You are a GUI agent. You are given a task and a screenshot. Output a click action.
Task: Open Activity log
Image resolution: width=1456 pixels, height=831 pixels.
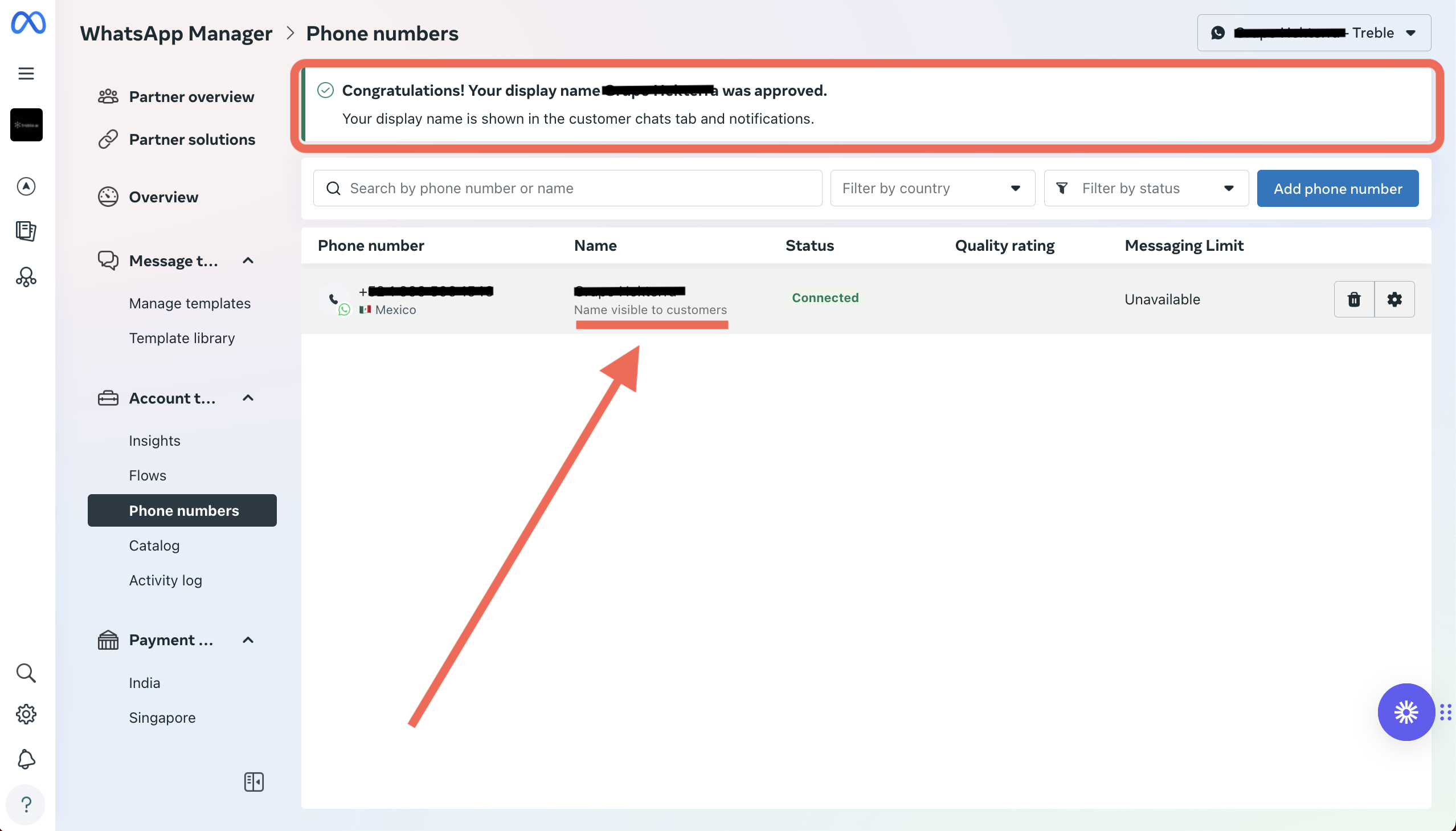(165, 580)
